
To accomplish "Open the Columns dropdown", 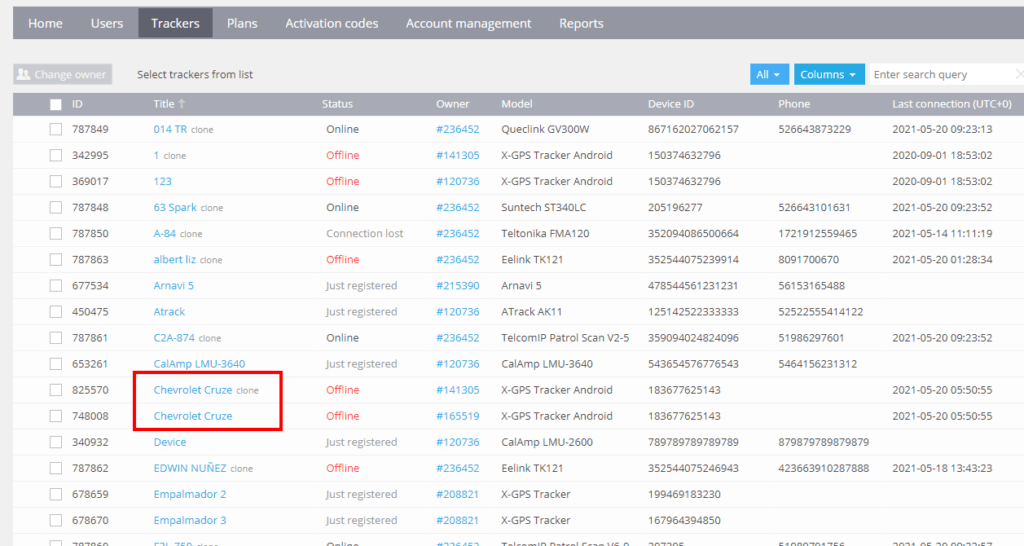I will coord(829,74).
